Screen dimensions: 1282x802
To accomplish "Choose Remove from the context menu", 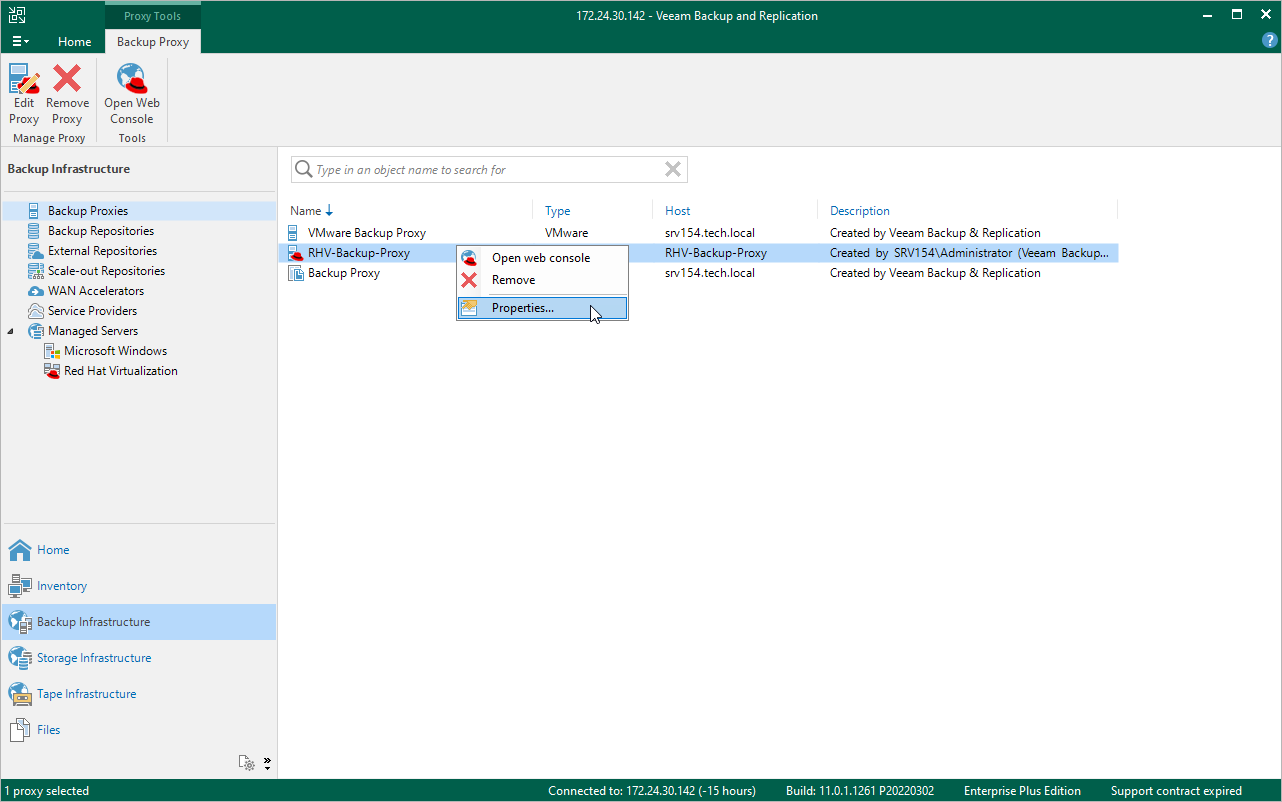I will click(x=542, y=280).
